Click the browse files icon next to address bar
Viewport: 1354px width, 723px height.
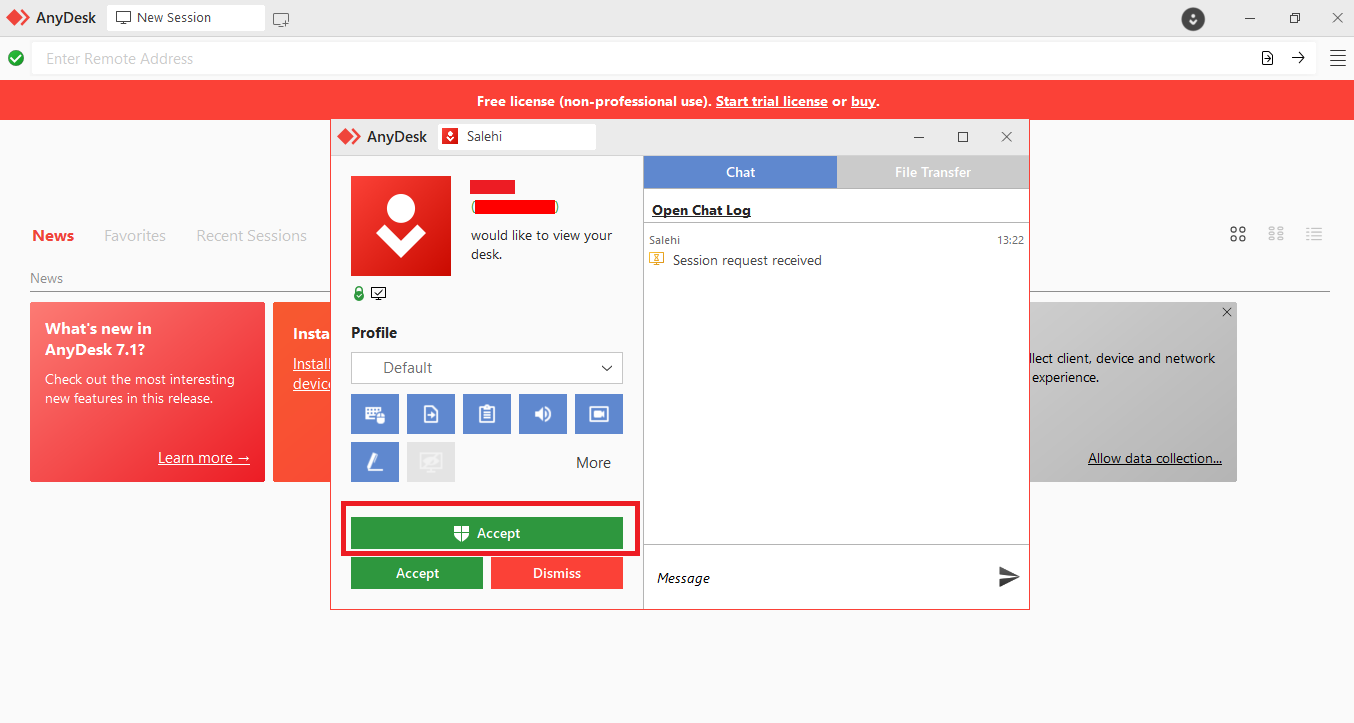[1267, 58]
